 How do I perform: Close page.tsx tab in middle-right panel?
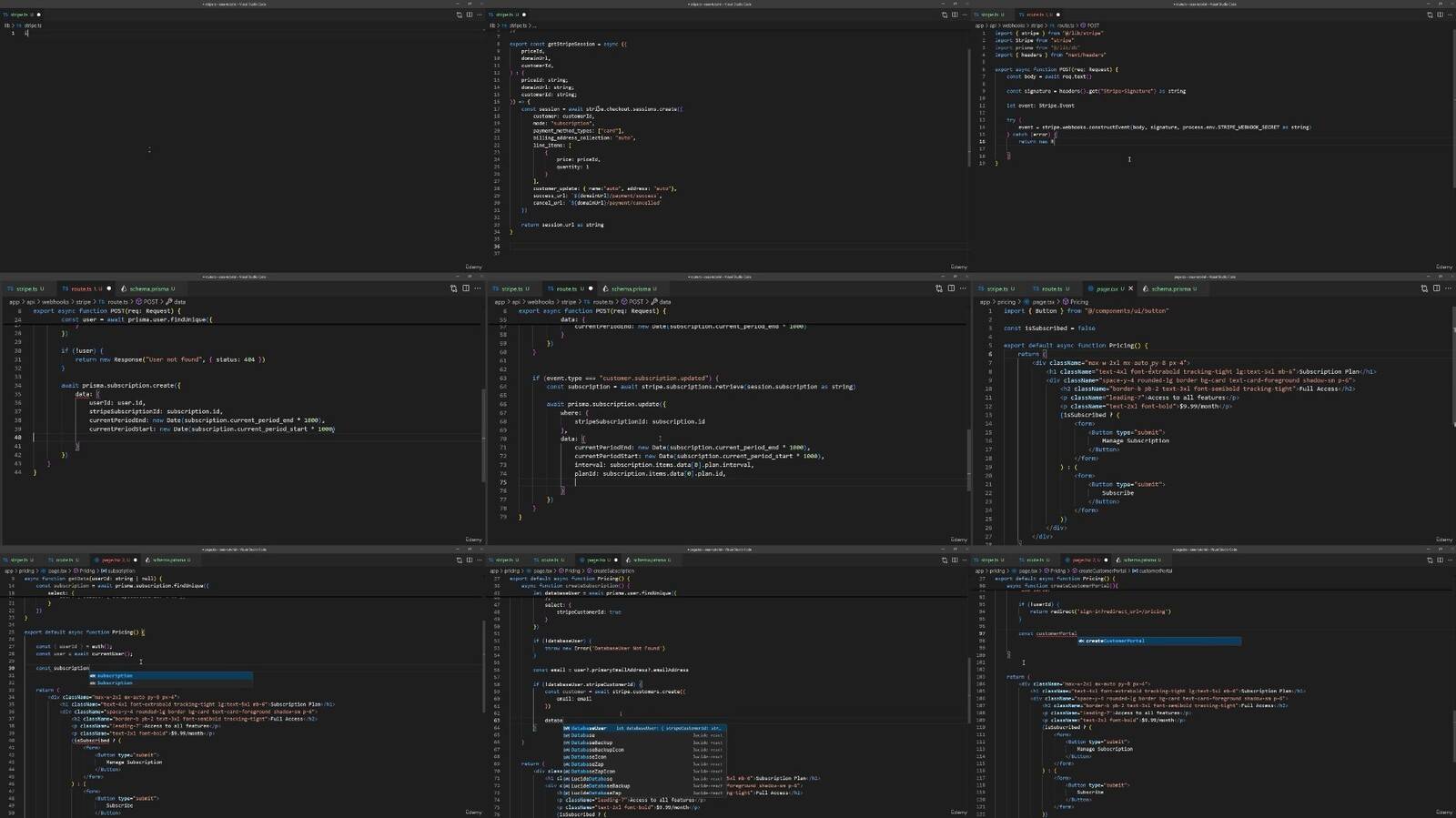(x=1130, y=288)
